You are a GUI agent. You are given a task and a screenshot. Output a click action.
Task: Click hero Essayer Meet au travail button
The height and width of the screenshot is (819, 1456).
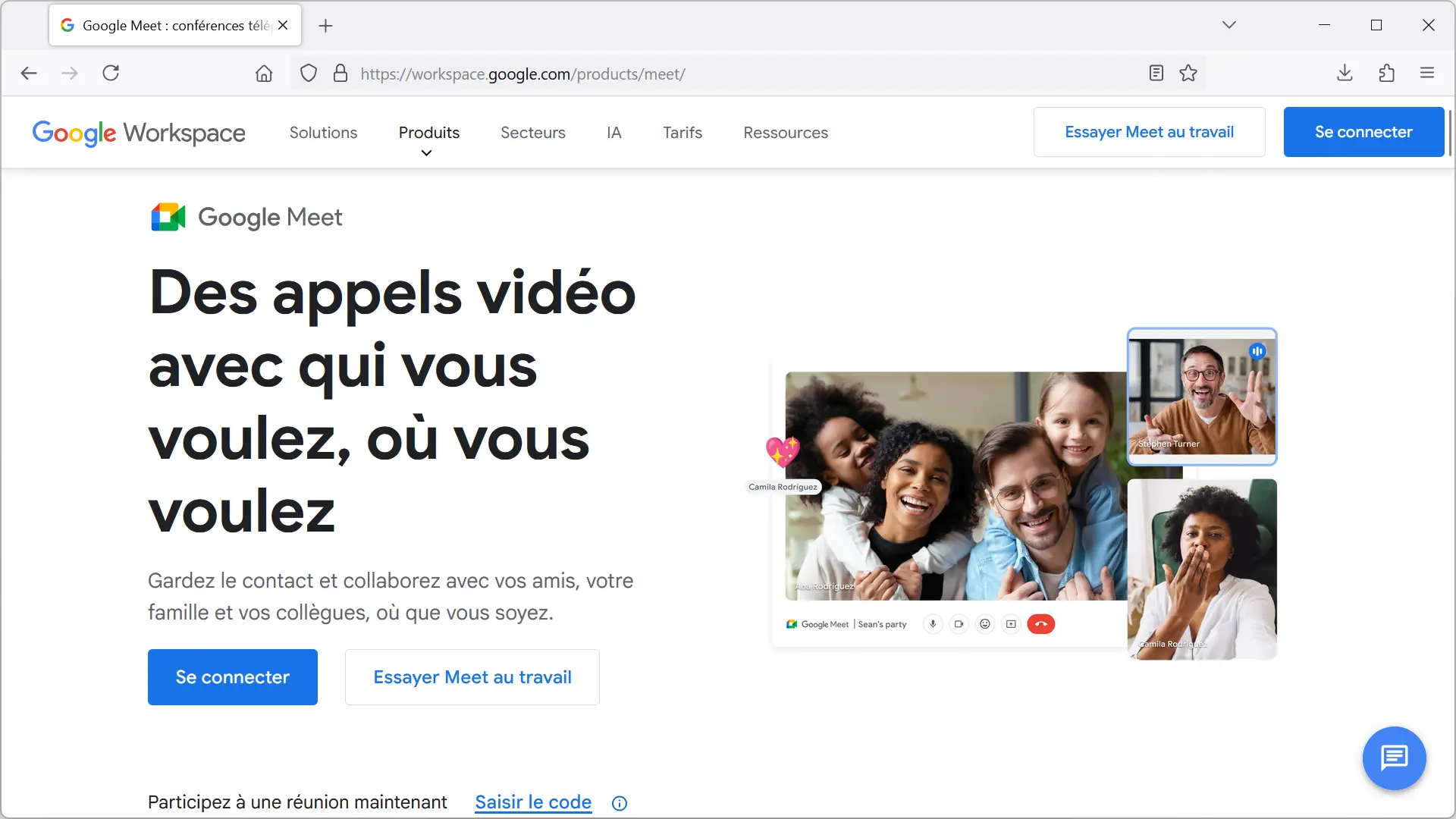pyautogui.click(x=472, y=677)
